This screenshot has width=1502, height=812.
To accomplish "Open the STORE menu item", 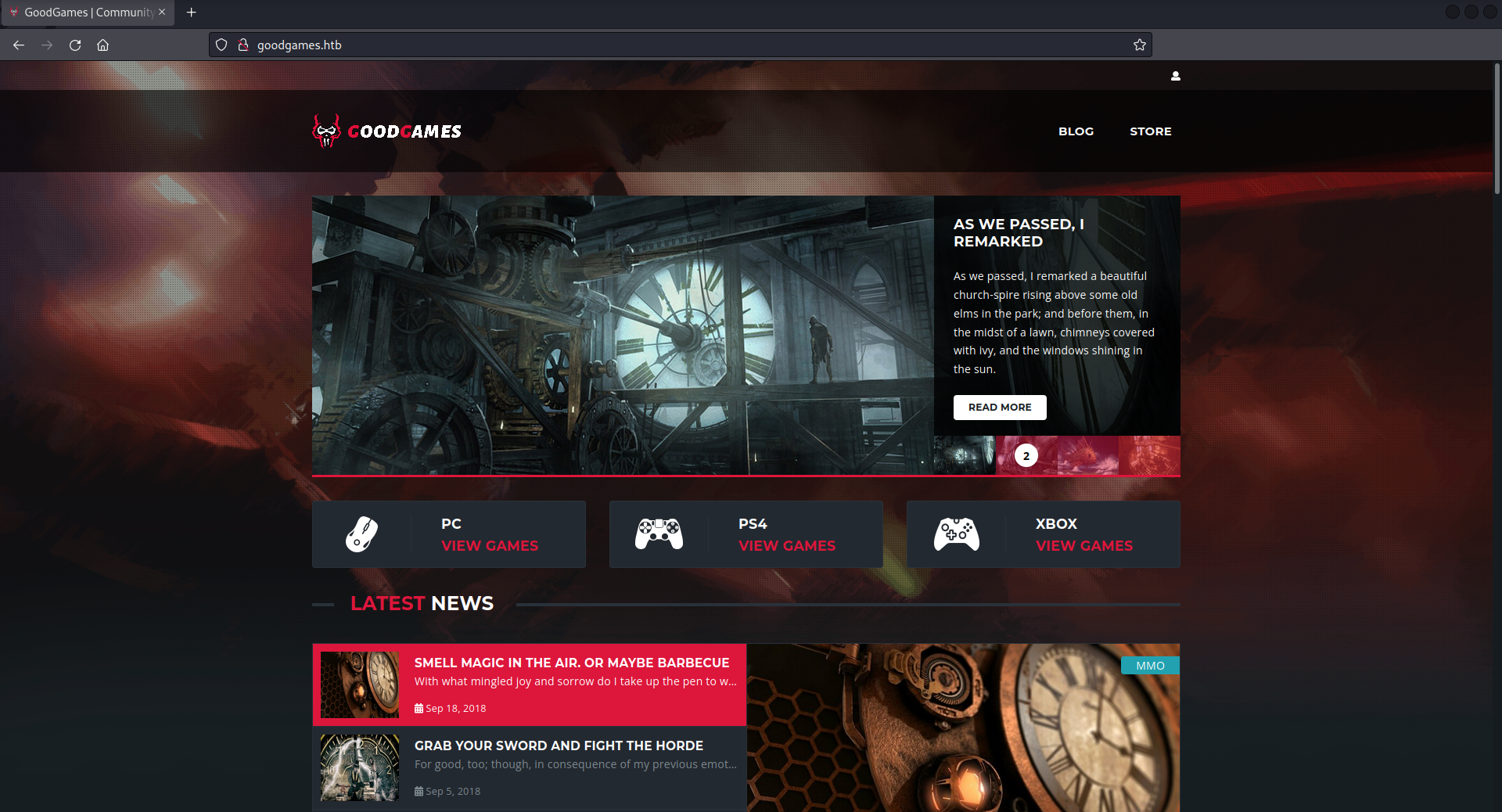I will [1150, 131].
